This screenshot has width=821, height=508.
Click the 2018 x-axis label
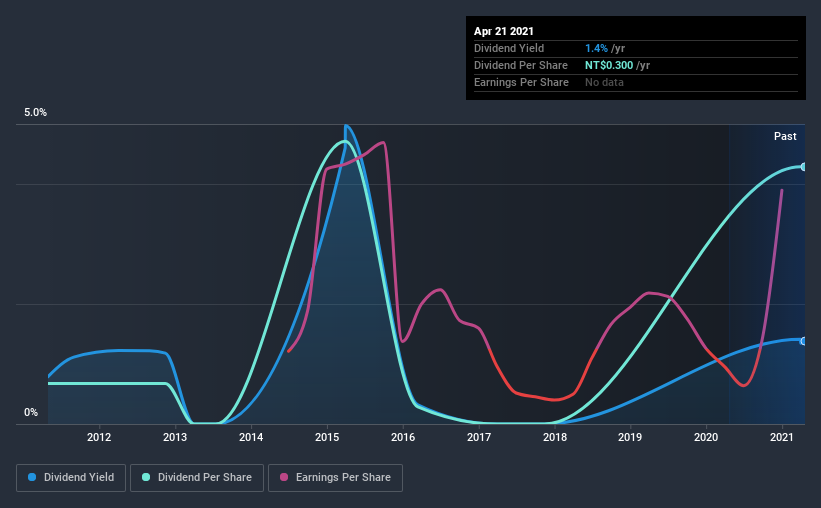coord(555,437)
